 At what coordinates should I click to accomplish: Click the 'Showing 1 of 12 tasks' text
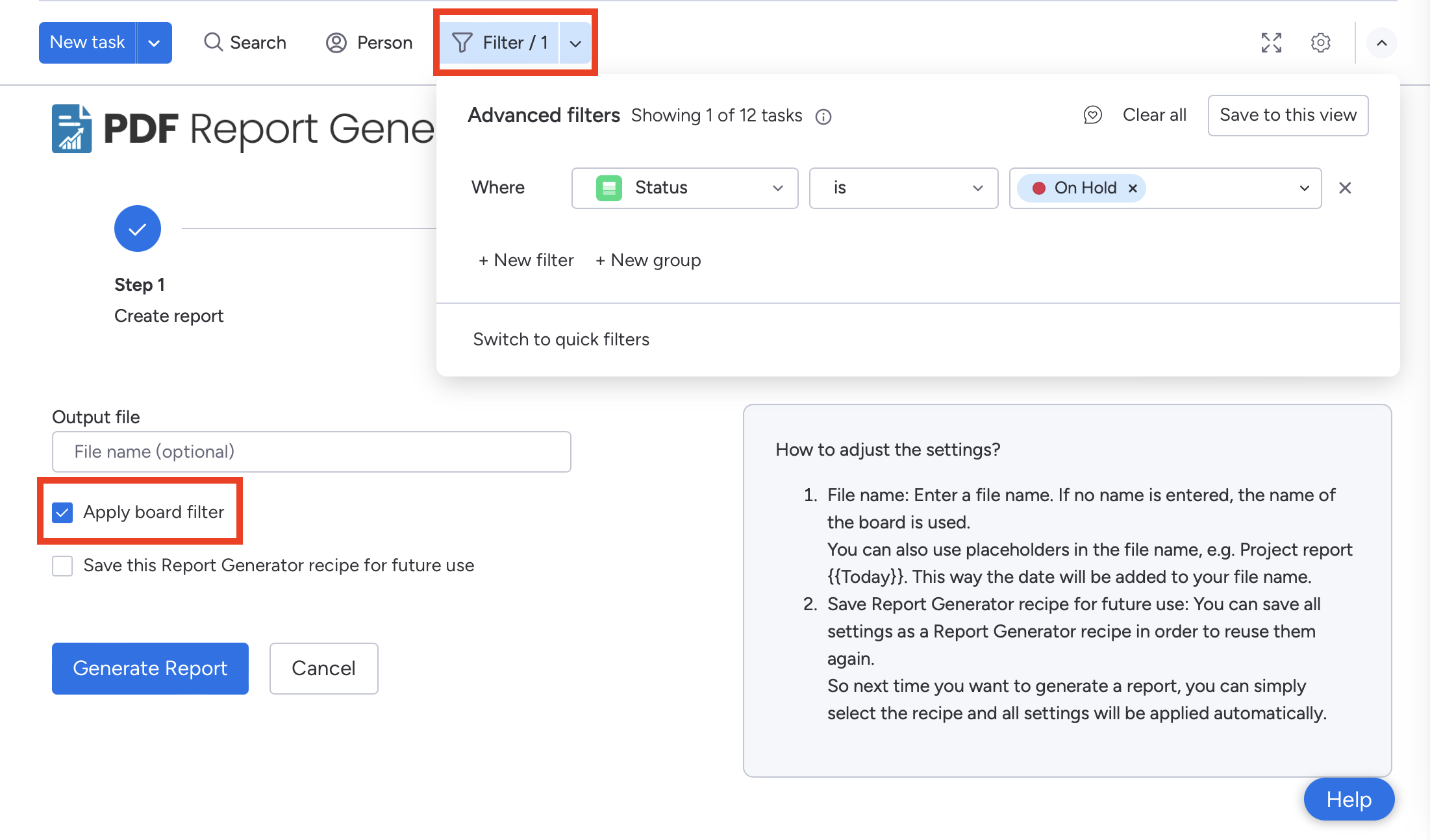pyautogui.click(x=717, y=116)
